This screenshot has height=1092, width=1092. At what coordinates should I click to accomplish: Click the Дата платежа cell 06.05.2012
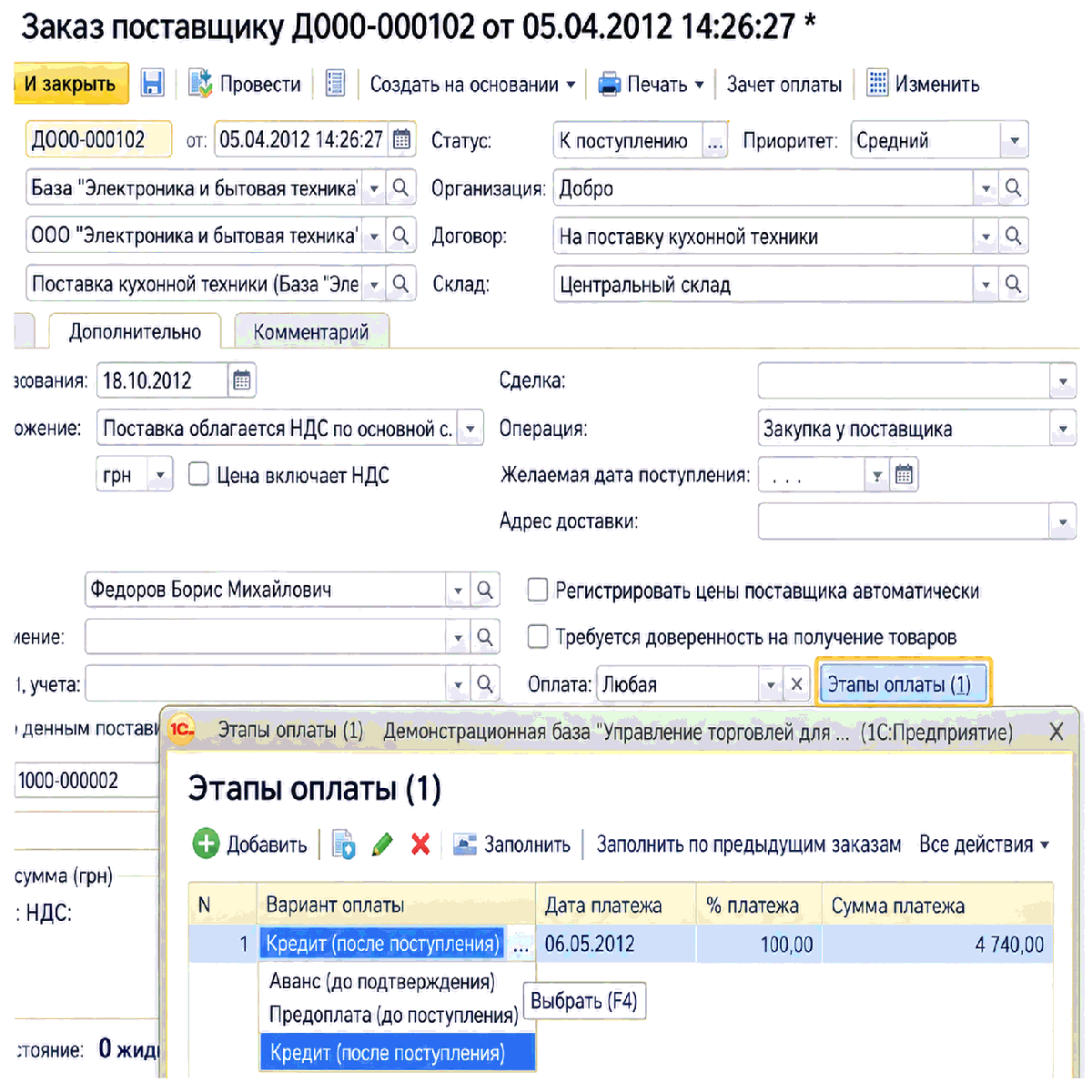(x=616, y=944)
